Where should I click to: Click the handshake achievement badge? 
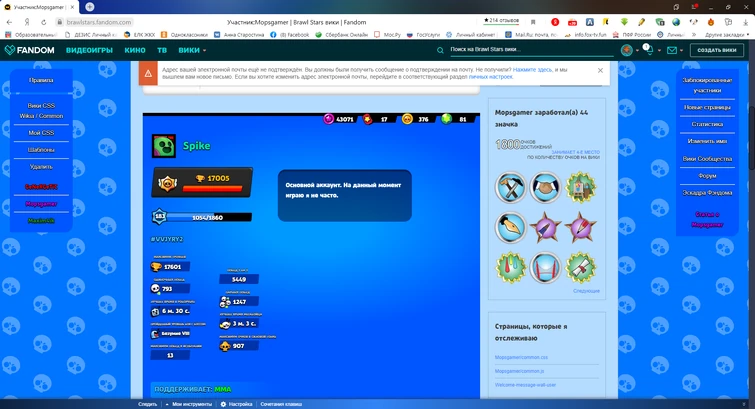[x=546, y=187]
